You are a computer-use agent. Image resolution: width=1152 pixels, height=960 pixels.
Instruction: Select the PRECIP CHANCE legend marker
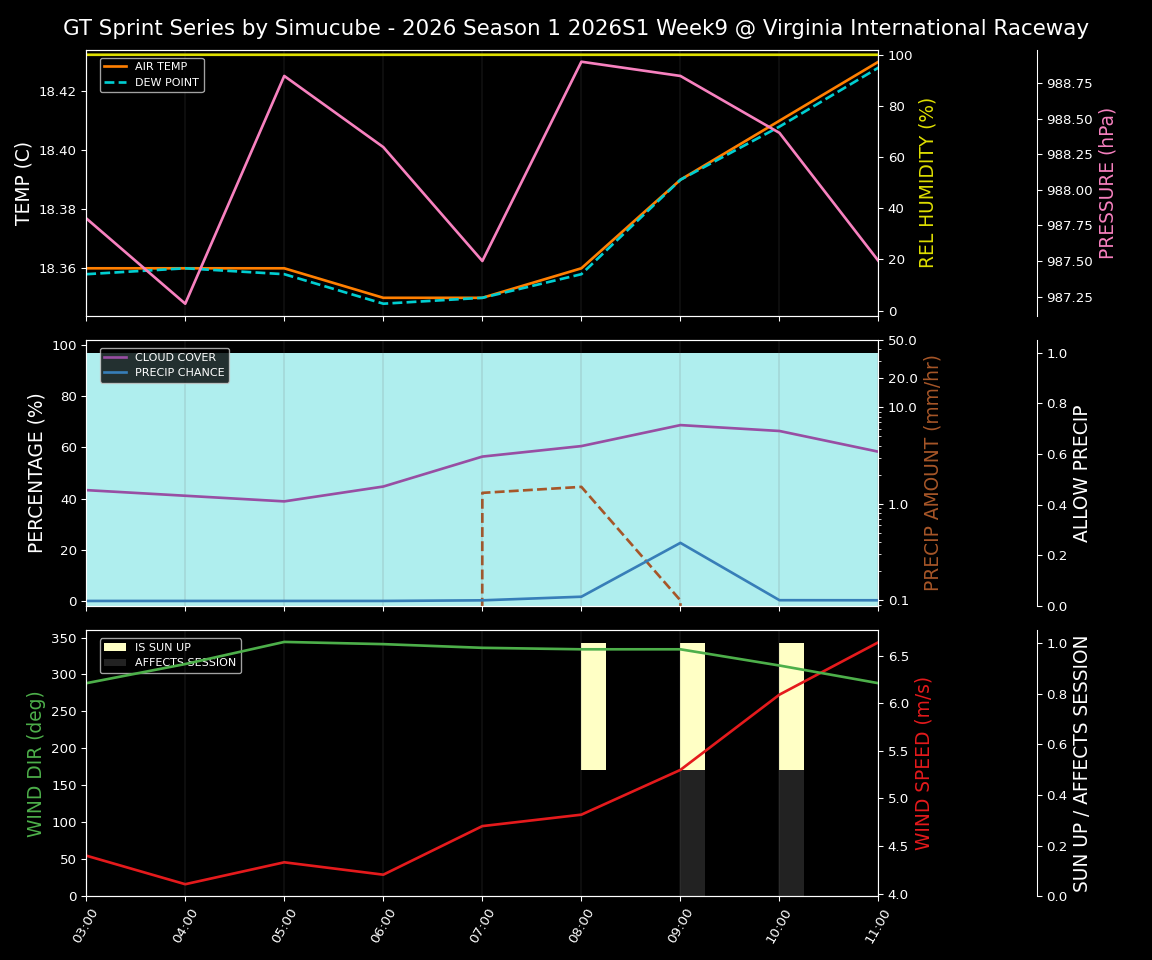[x=113, y=372]
